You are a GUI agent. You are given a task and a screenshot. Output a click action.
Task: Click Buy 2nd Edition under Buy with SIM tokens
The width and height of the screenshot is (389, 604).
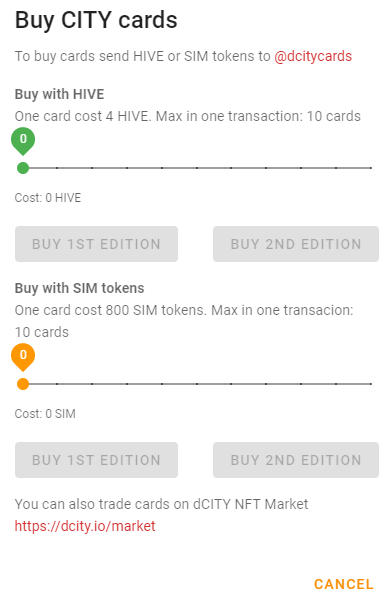[296, 460]
